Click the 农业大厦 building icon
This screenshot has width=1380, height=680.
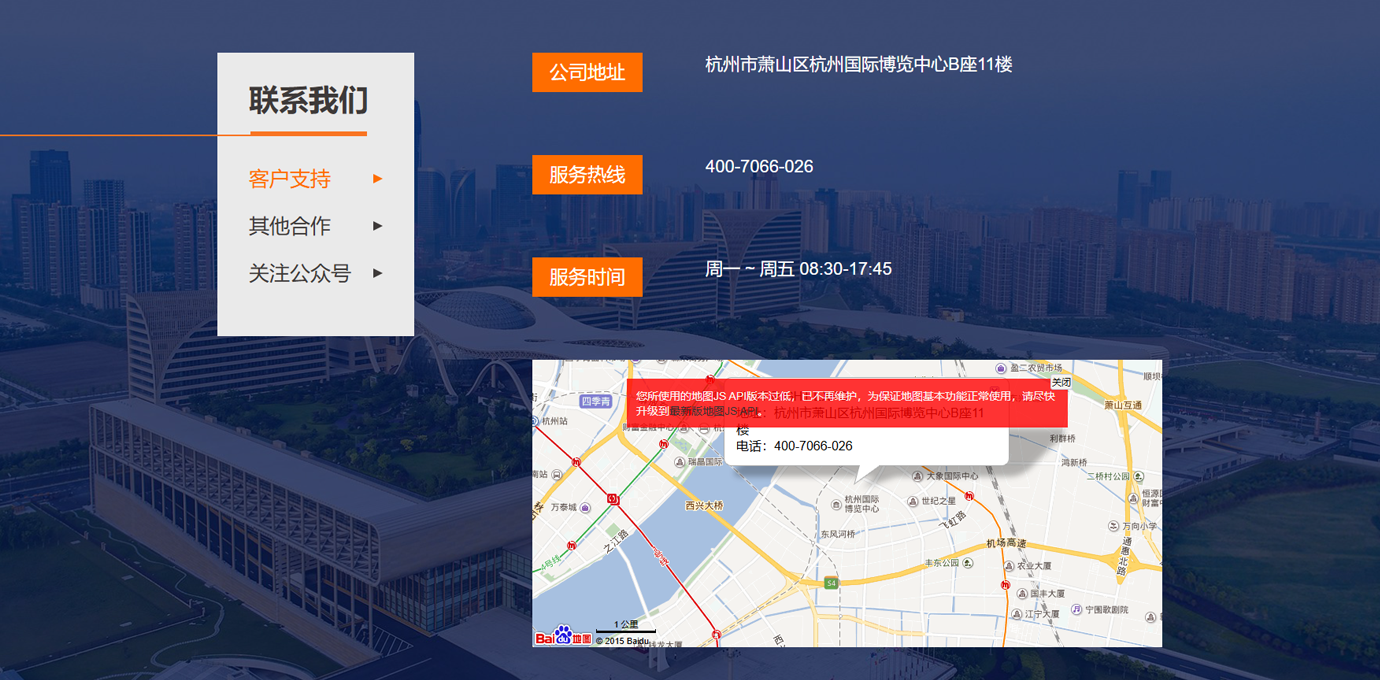pos(1009,567)
